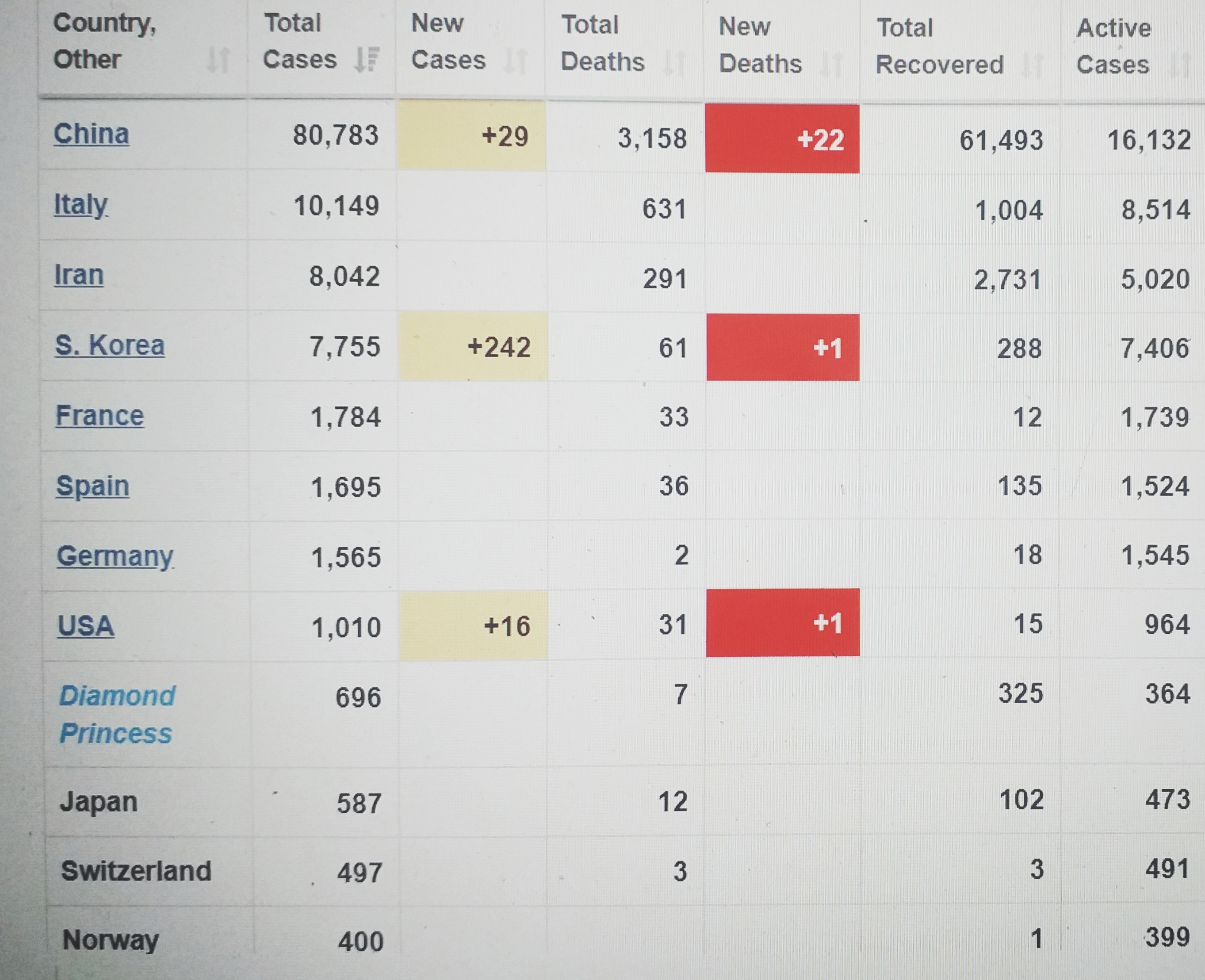Select Germany total cases 1,565
Image resolution: width=1205 pixels, height=980 pixels.
[346, 558]
